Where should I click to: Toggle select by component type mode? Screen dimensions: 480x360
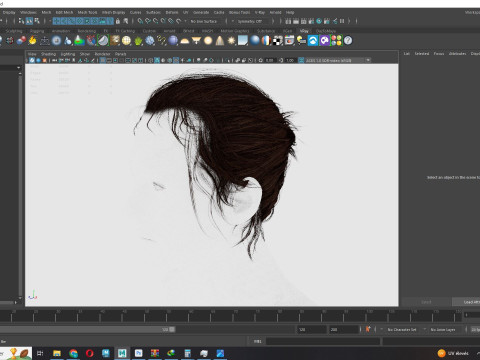tap(37, 21)
